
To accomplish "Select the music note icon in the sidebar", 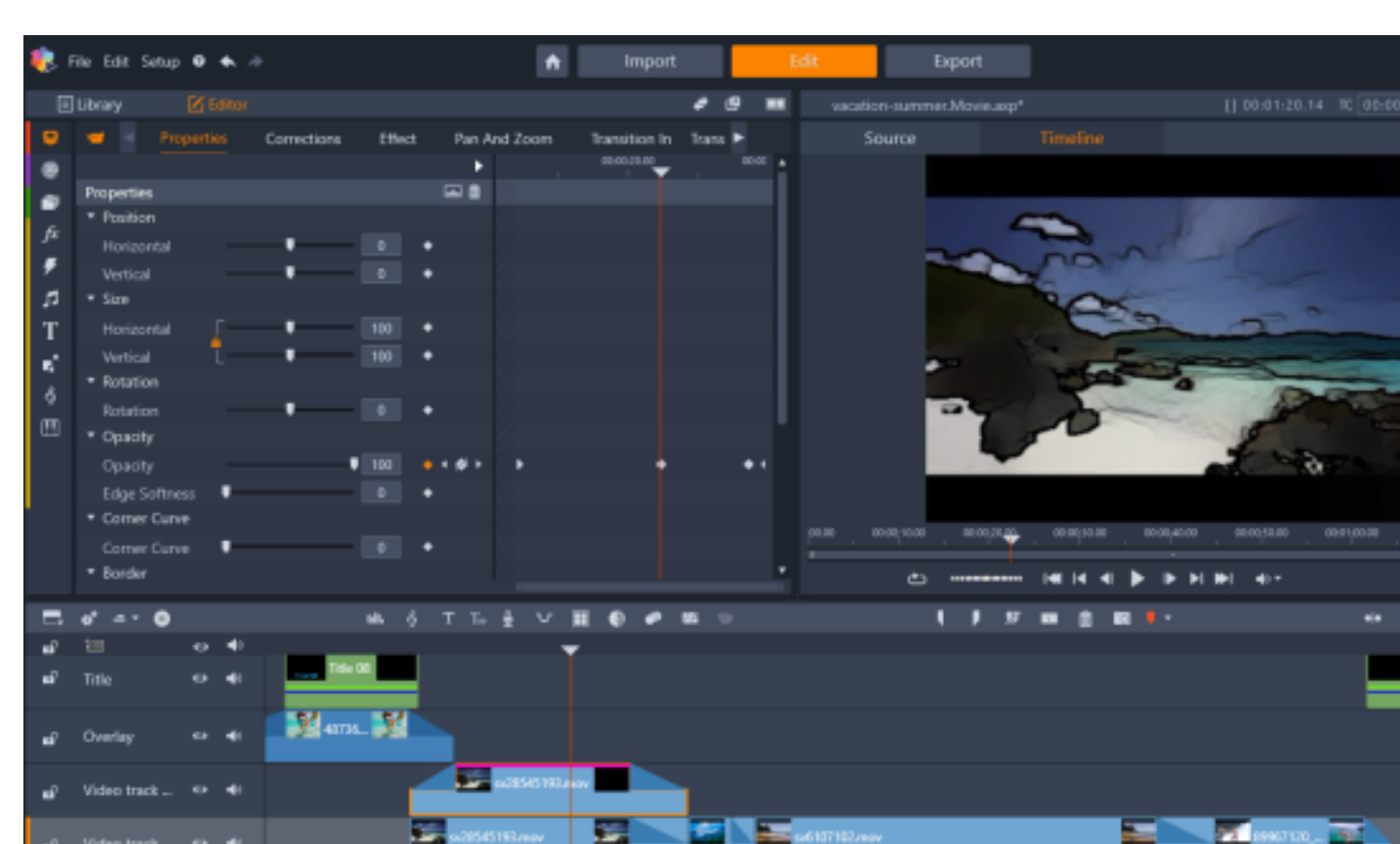I will 51,299.
